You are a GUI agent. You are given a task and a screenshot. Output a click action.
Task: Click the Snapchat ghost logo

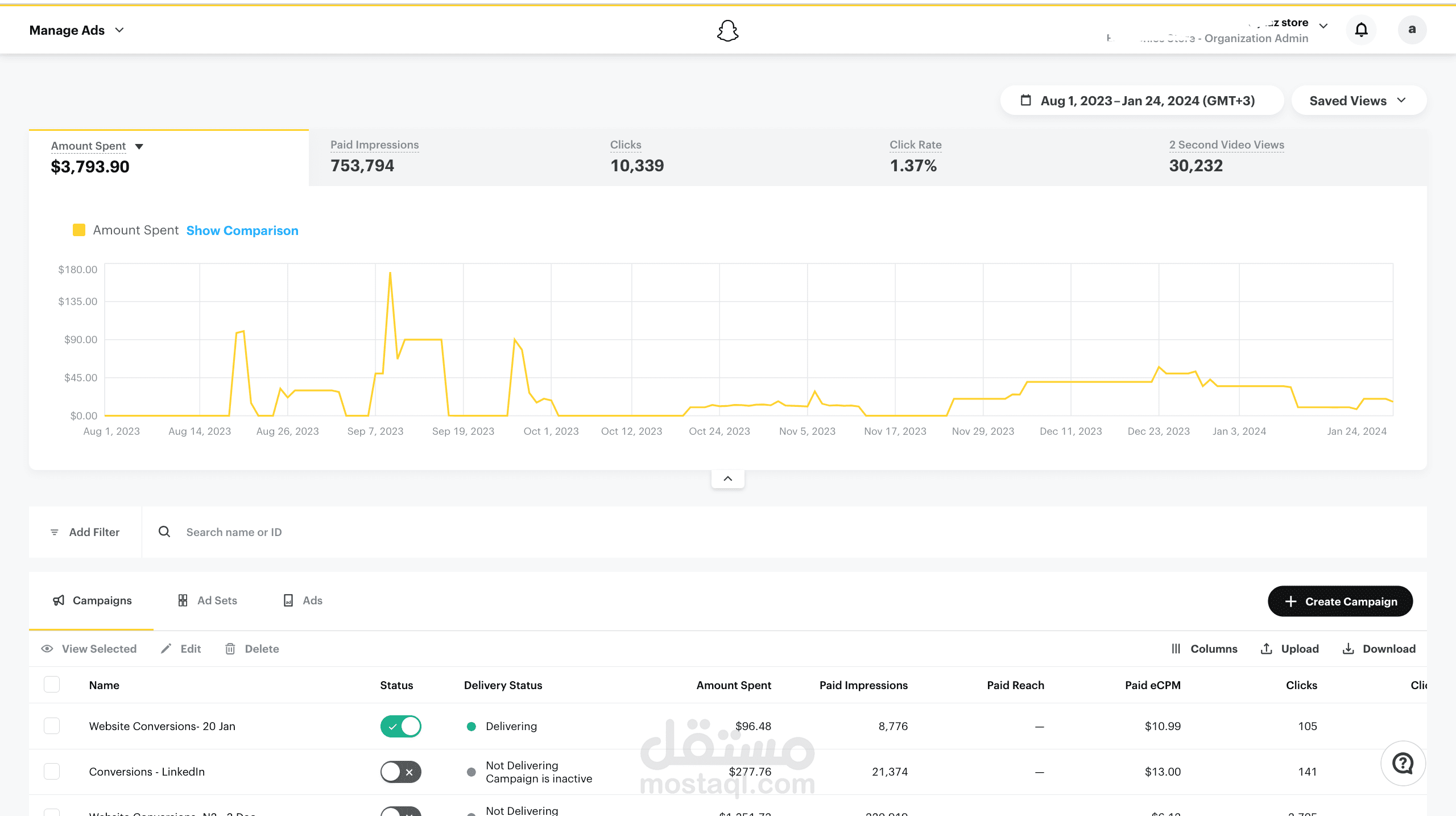[x=727, y=31]
